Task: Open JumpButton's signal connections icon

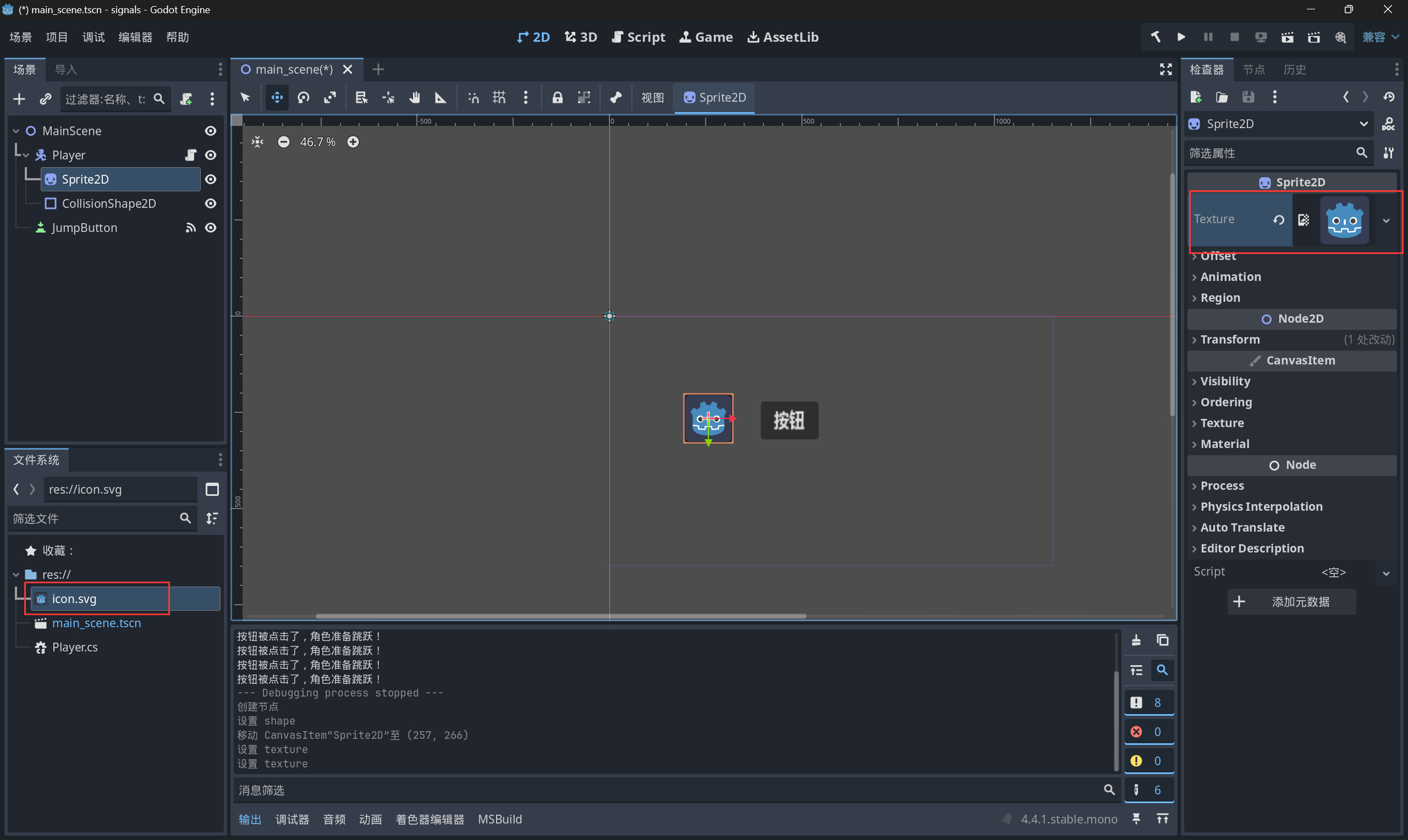Action: [191, 228]
